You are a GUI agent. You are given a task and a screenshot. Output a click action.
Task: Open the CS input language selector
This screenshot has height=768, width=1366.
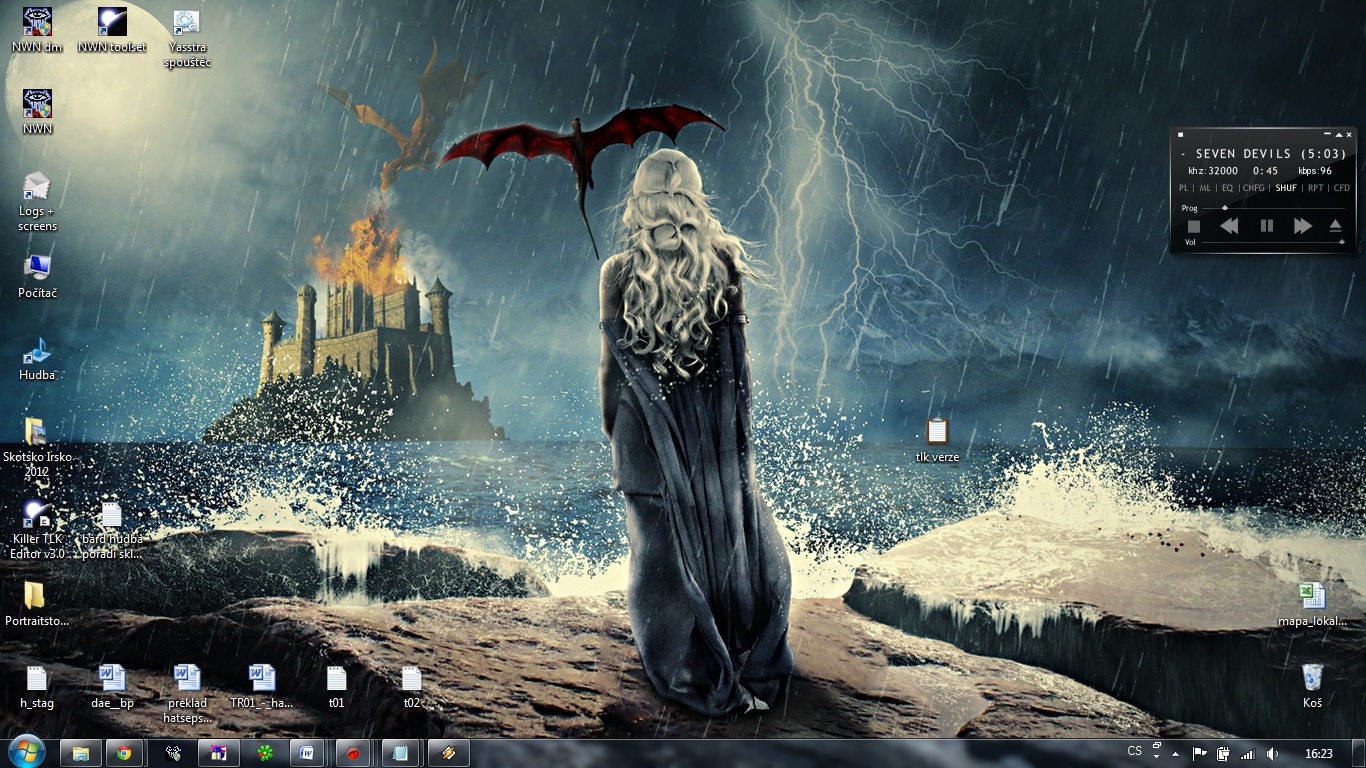point(1134,751)
